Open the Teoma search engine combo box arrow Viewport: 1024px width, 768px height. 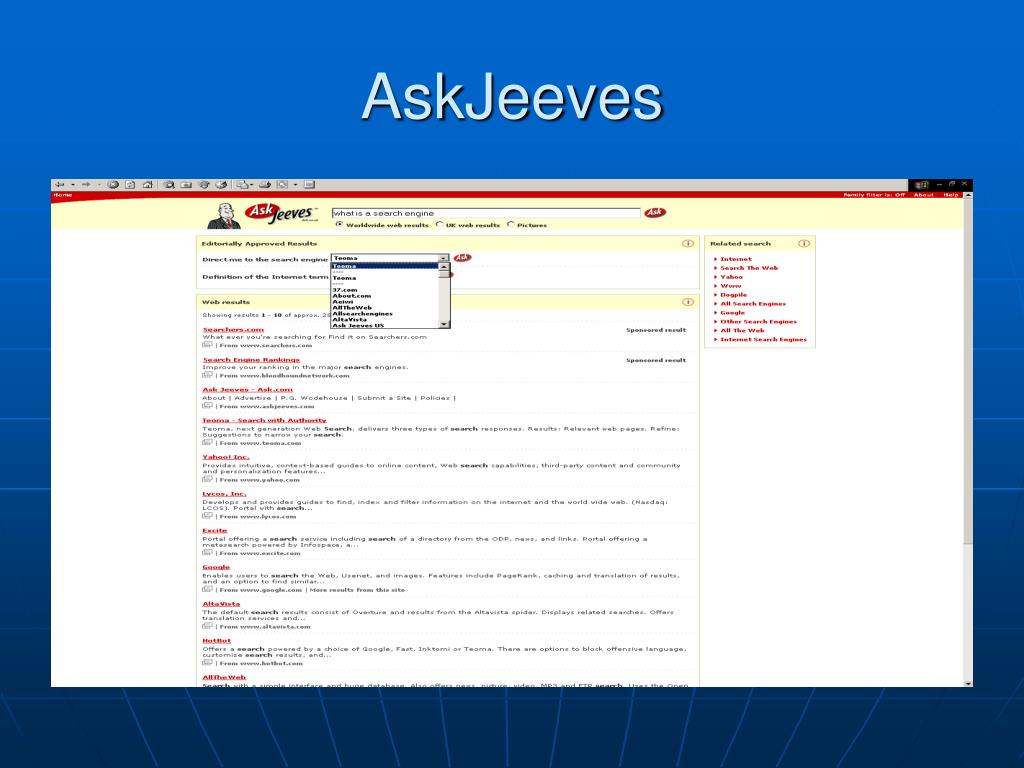(444, 259)
